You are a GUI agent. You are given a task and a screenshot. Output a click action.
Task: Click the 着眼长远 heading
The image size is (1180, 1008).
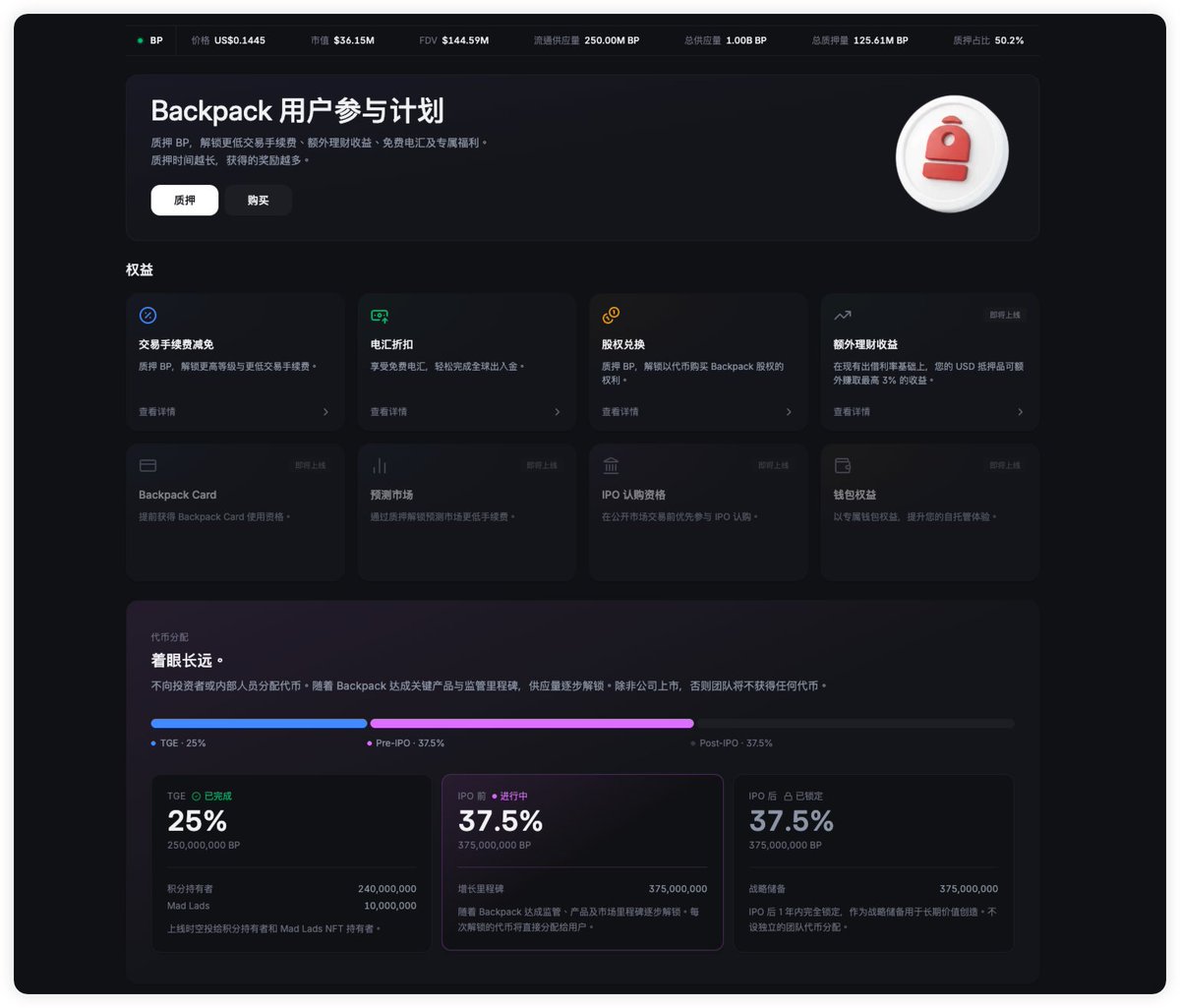tap(187, 661)
